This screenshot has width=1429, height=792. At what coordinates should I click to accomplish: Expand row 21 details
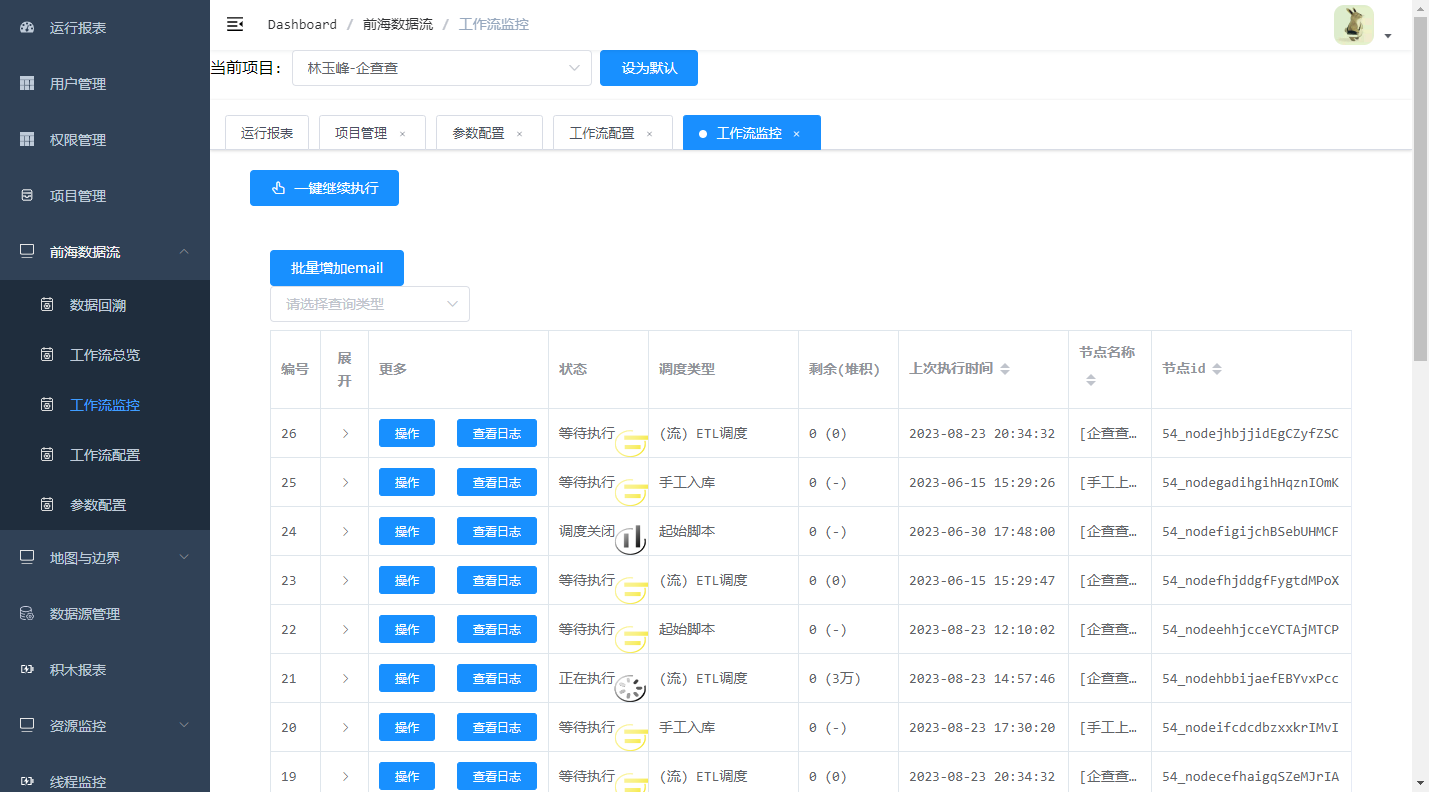[x=345, y=679]
